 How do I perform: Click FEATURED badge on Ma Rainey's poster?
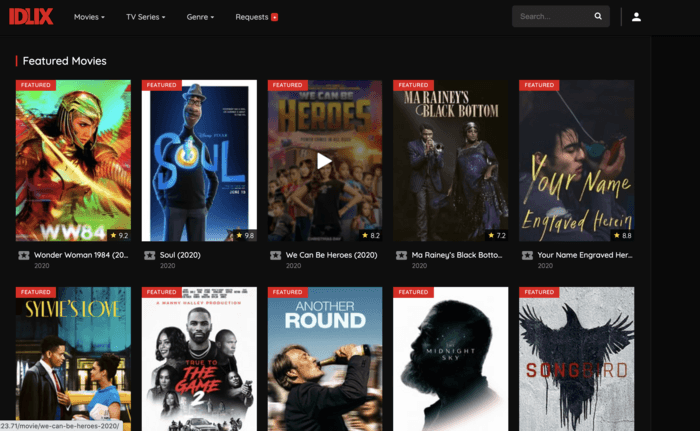(x=413, y=85)
